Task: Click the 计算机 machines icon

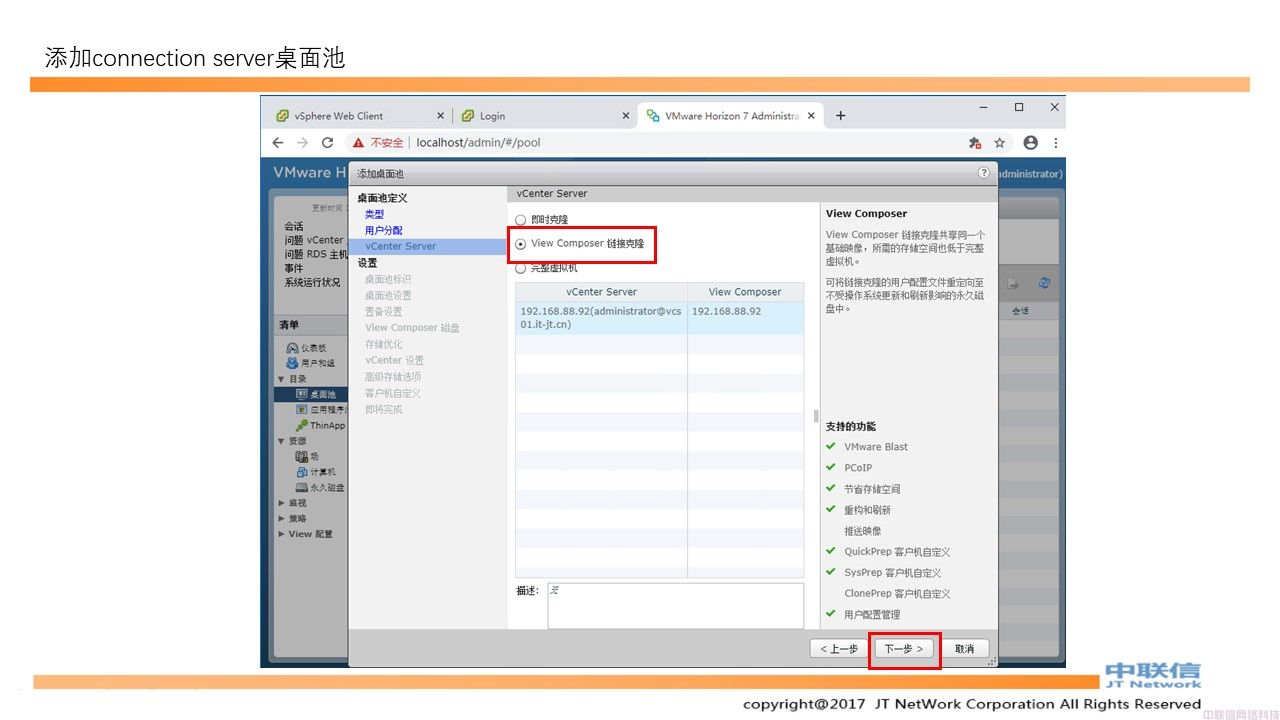Action: tap(301, 471)
